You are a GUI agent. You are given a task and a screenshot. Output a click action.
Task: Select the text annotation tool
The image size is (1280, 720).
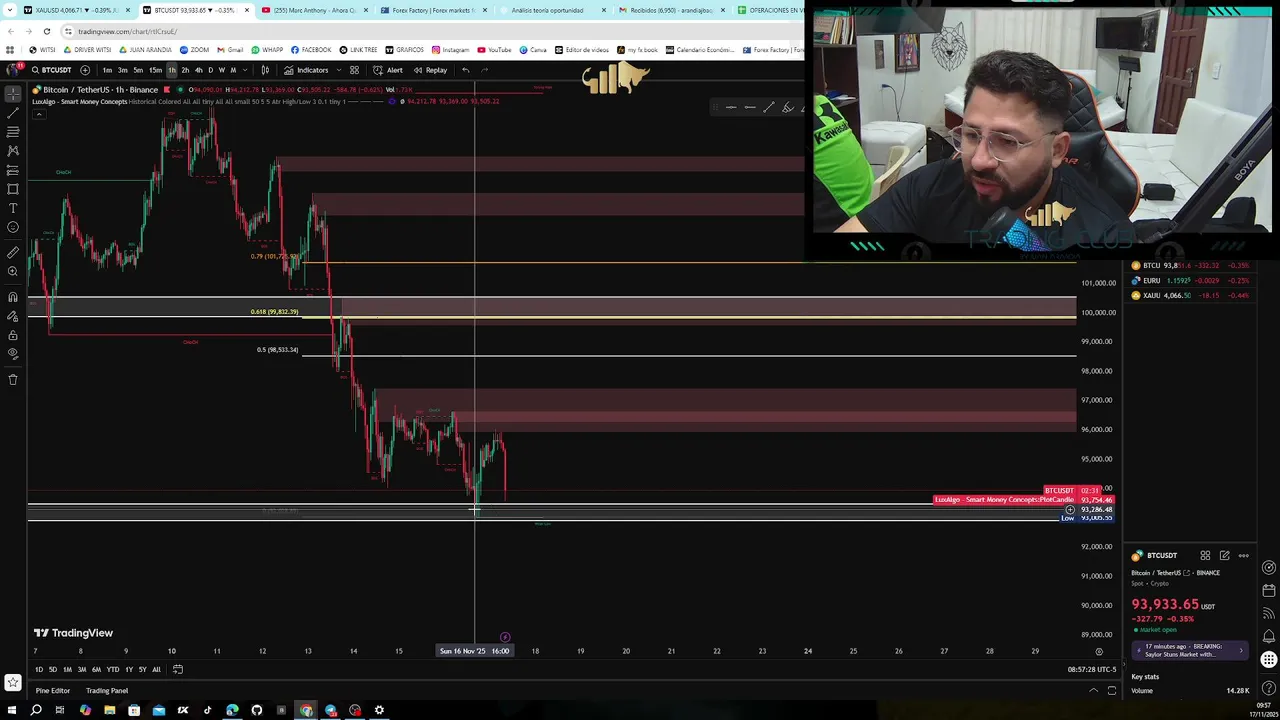13,207
